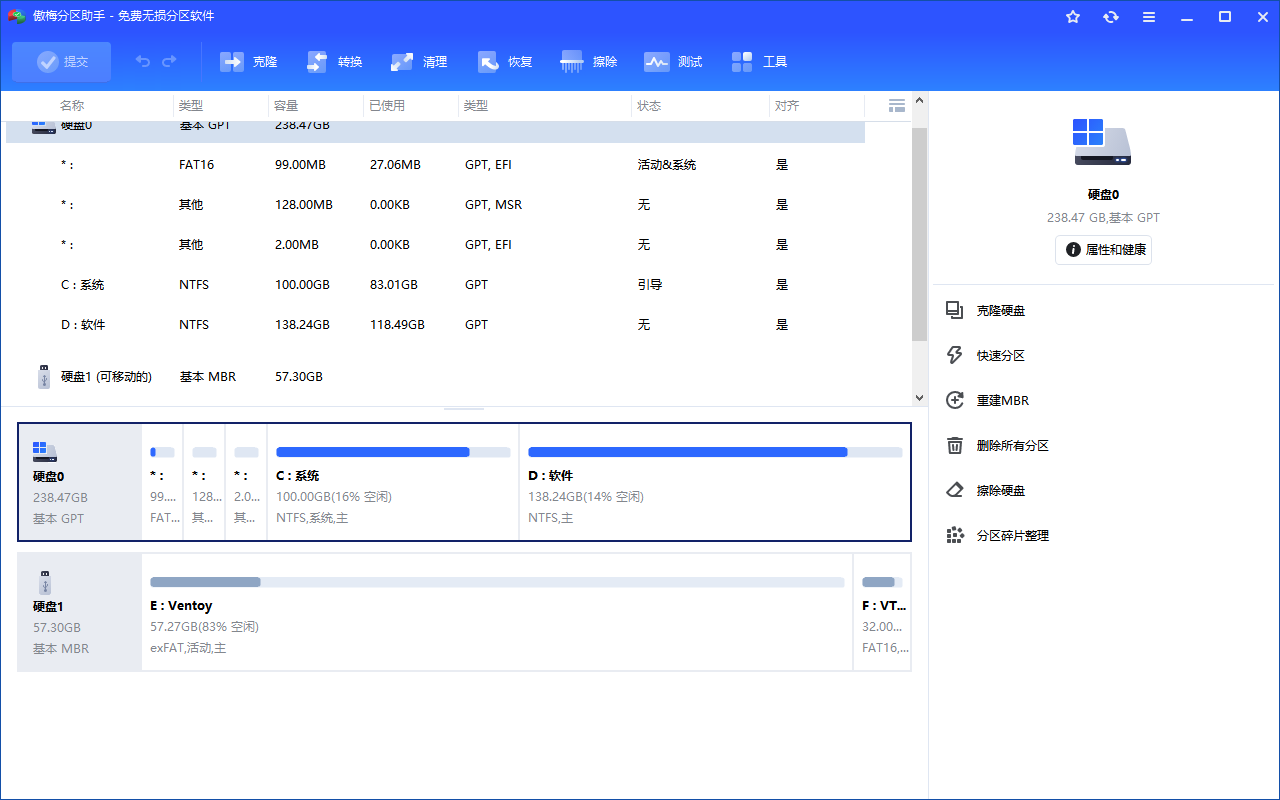
Task: Select Delete All Partitions (删除所有分区)
Action: [x=1012, y=446]
